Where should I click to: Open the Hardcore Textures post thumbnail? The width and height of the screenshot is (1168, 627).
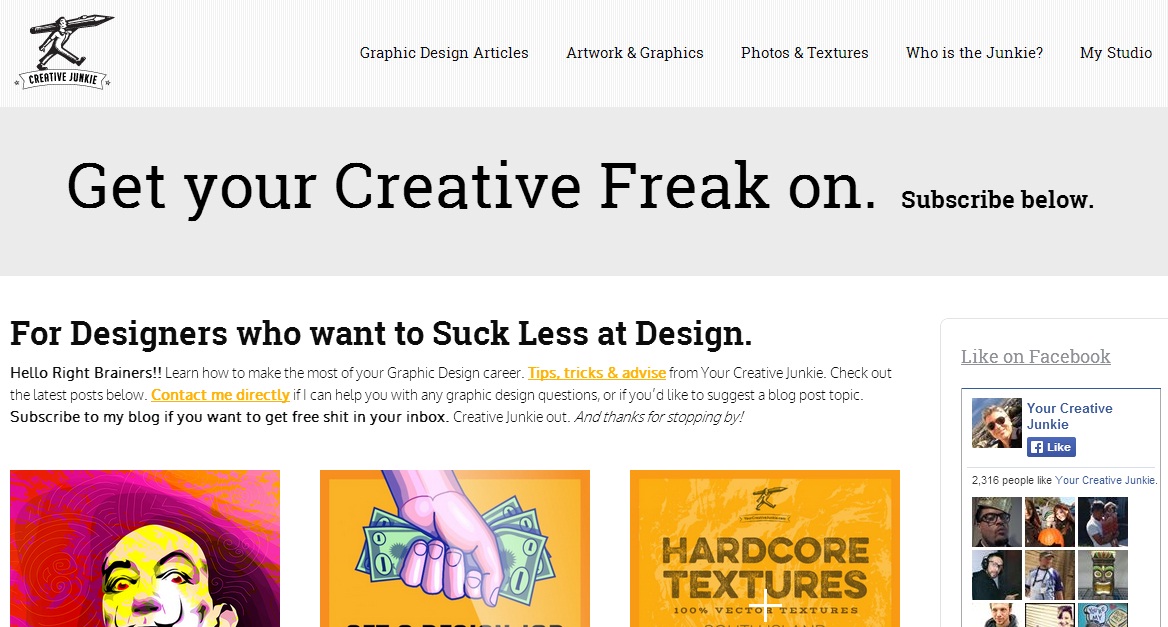point(765,548)
